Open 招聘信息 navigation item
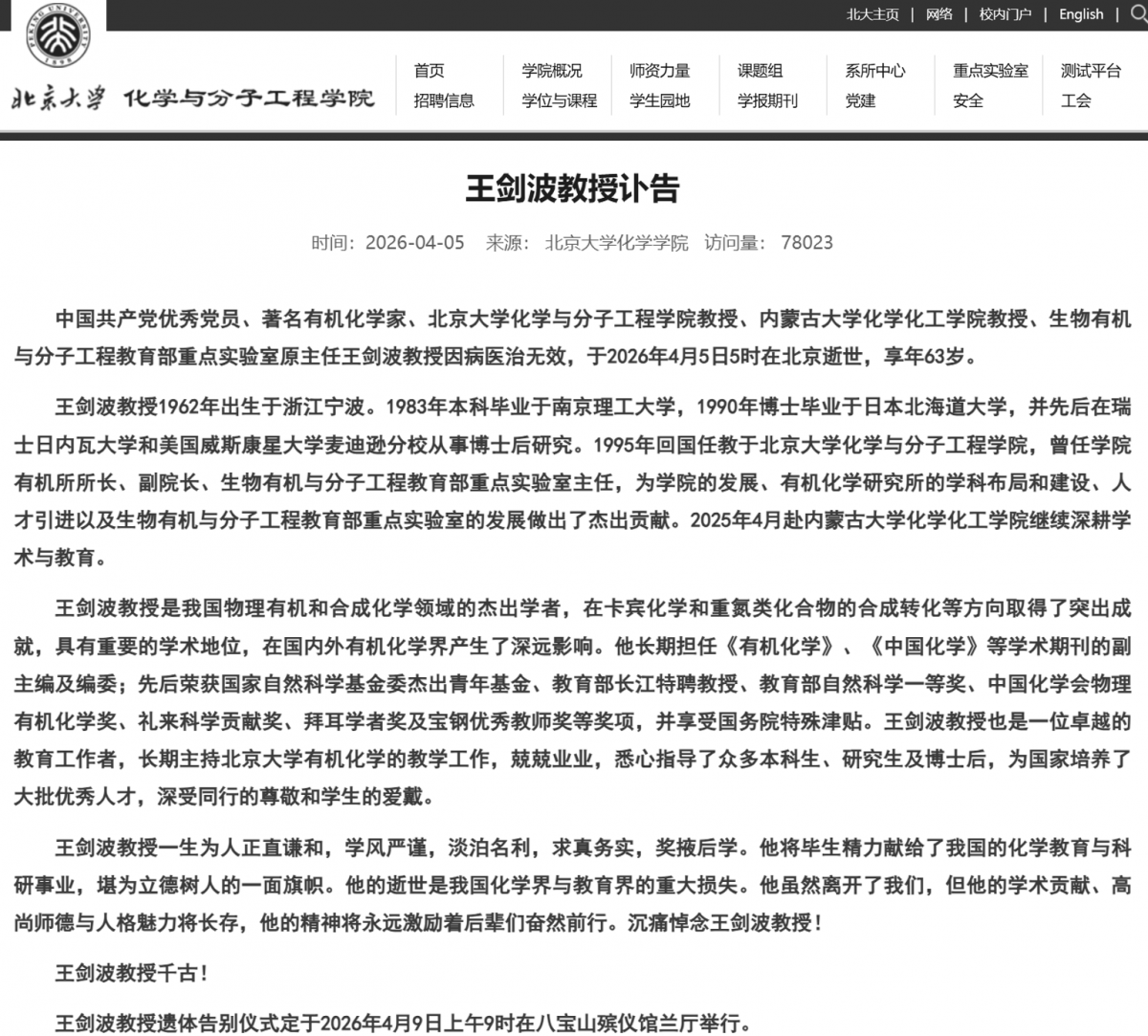The width and height of the screenshot is (1148, 1036). [x=444, y=100]
